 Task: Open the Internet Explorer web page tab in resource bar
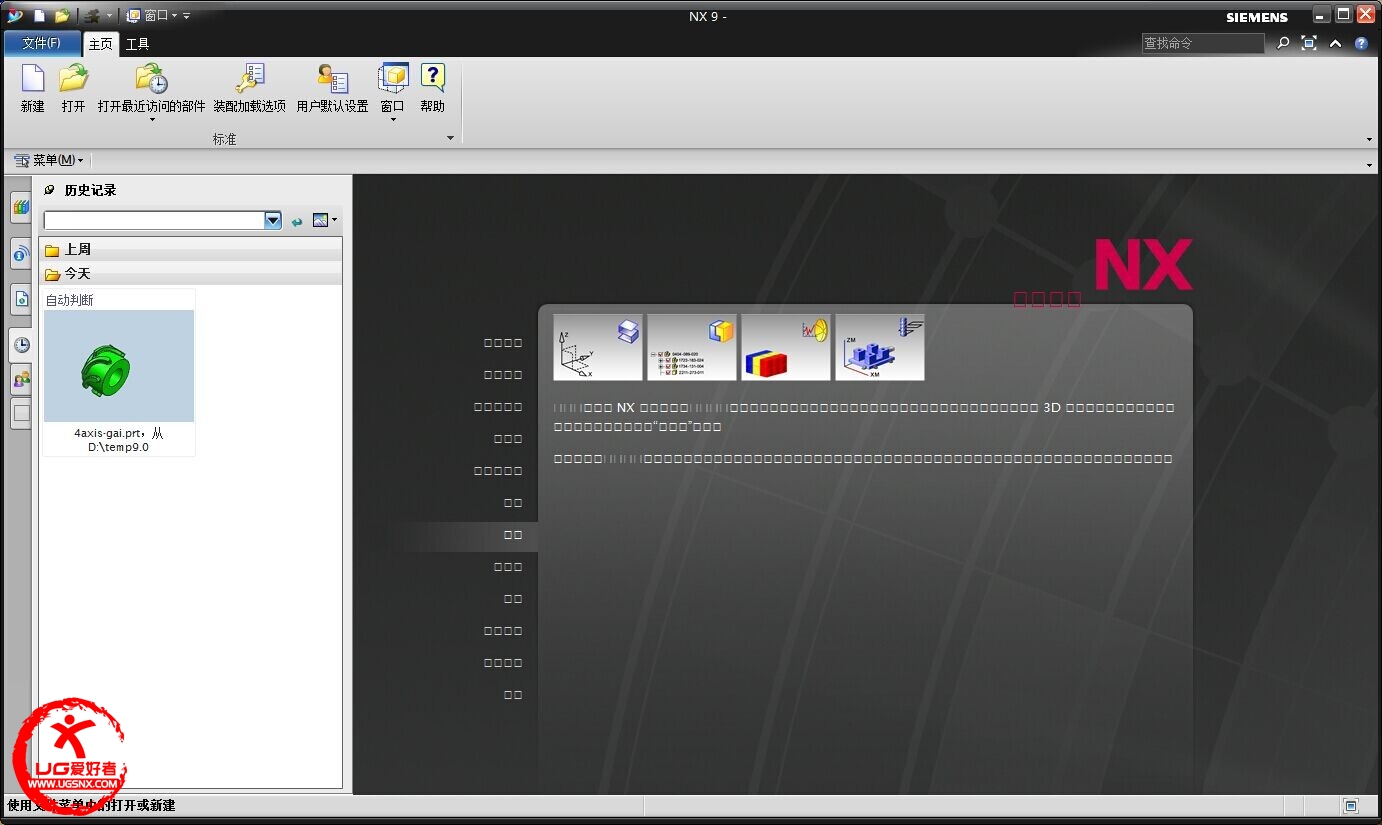(x=21, y=298)
